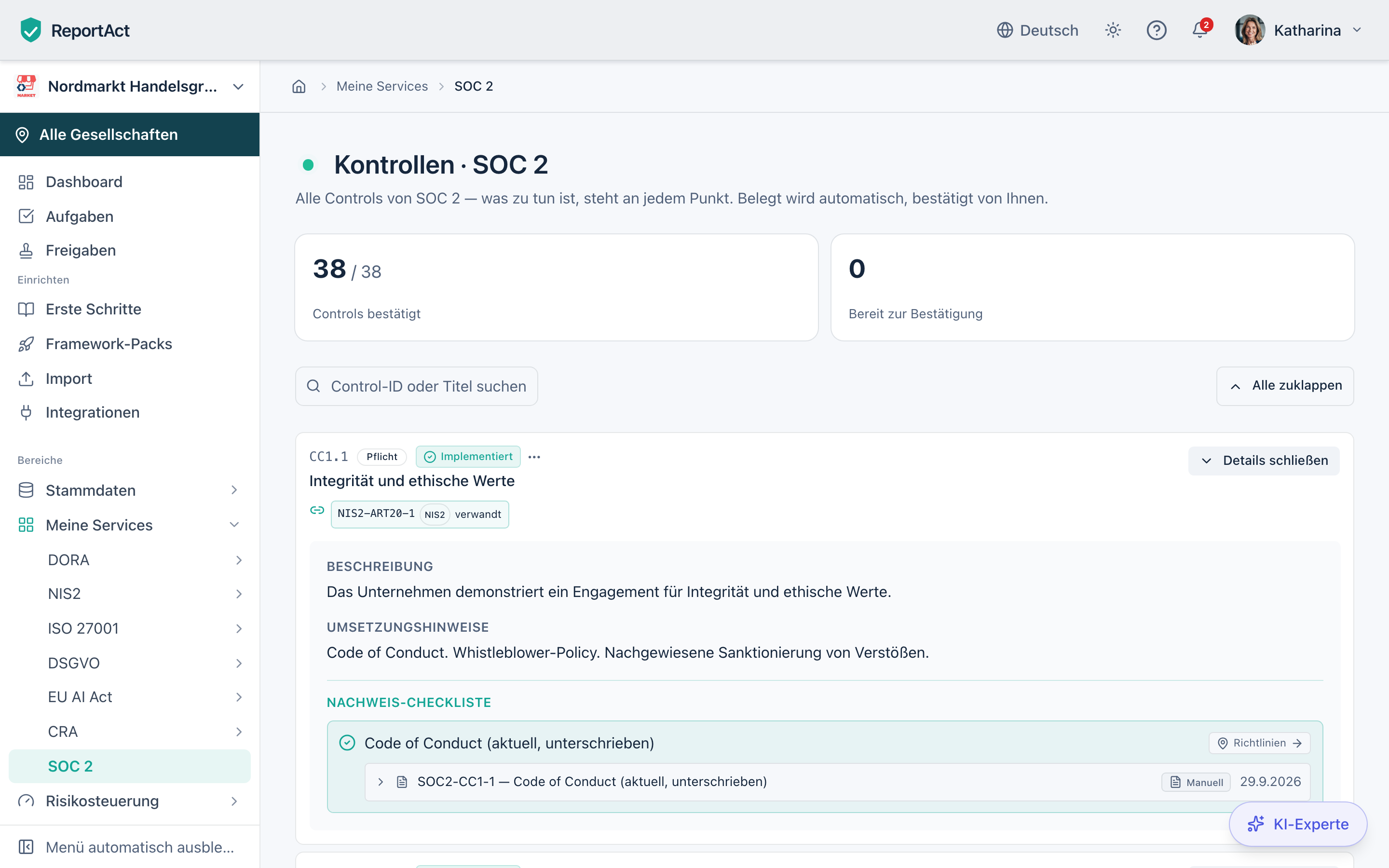The image size is (1389, 868).
Task: Select SOC 2 in the sidebar
Action: pos(130,766)
